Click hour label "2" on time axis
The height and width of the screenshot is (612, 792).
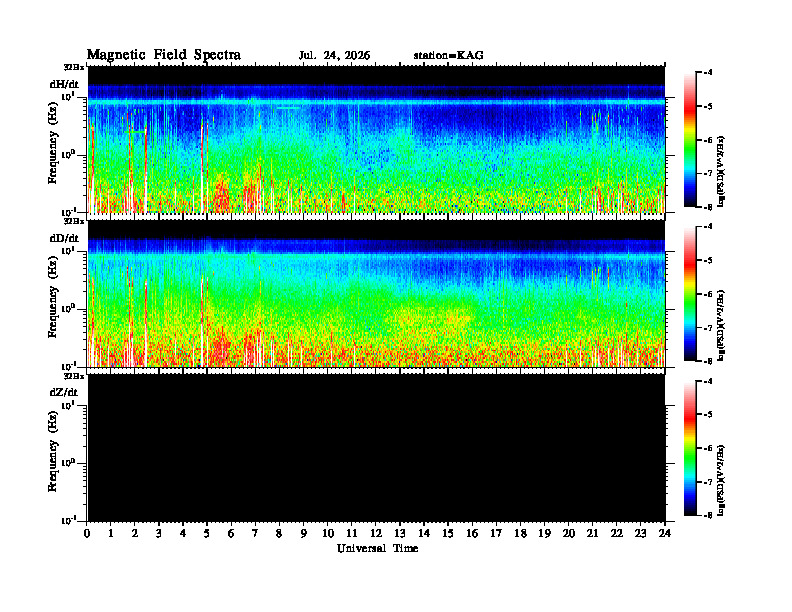135,534
